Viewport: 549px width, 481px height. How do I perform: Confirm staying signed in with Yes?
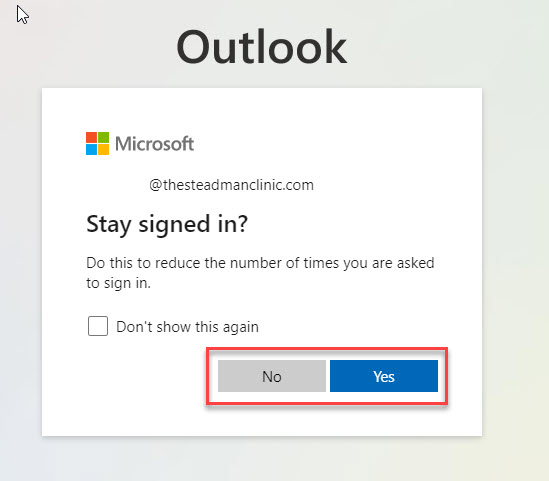(x=384, y=376)
